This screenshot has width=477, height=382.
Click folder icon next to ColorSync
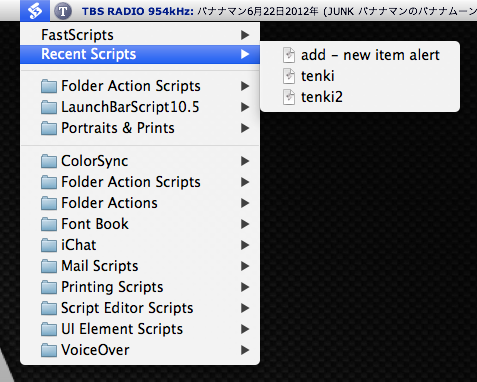(49, 161)
